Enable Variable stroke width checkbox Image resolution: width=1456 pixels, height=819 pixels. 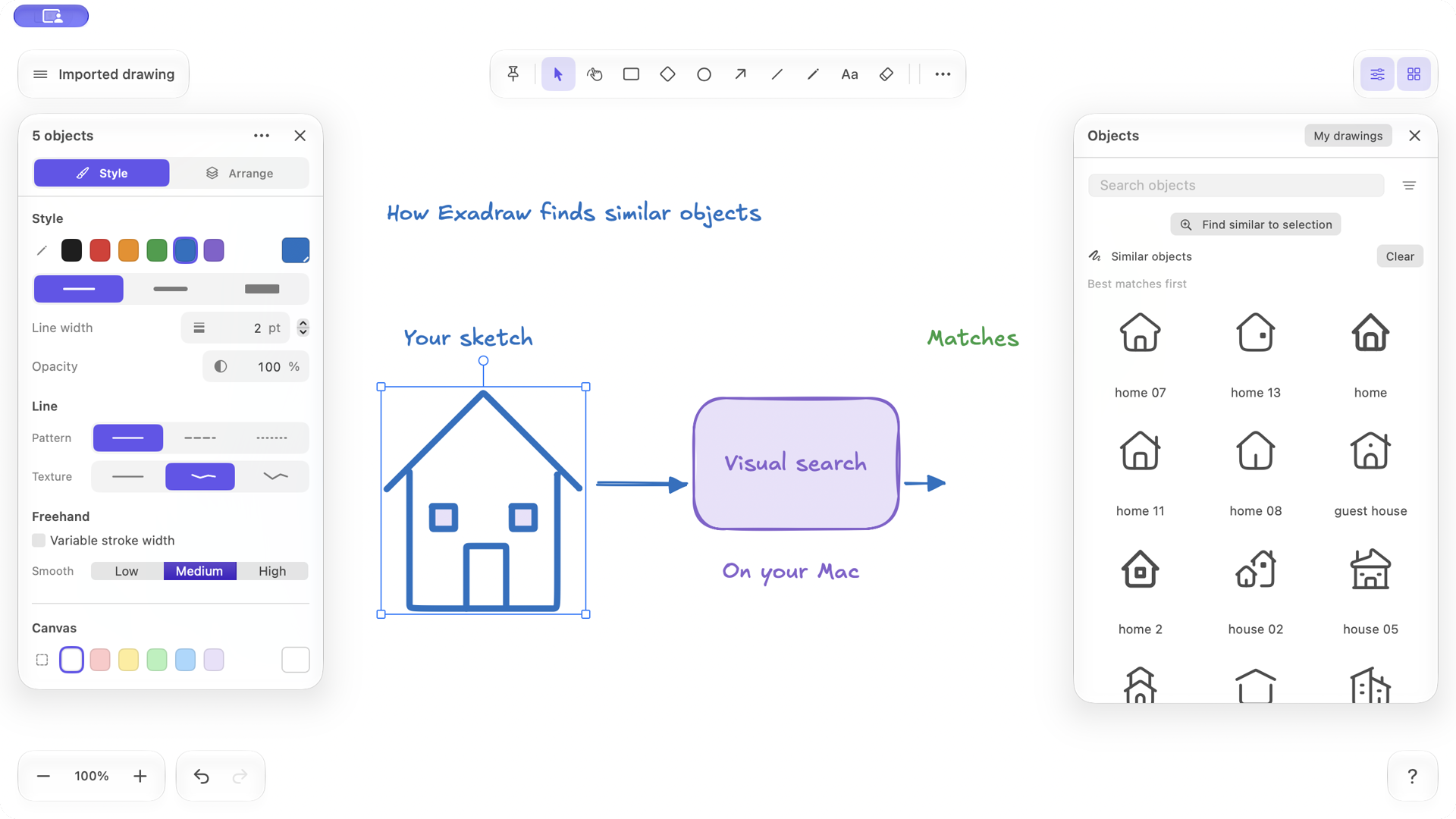[39, 541]
